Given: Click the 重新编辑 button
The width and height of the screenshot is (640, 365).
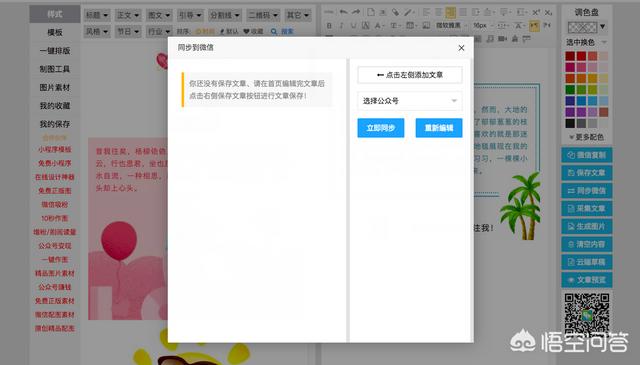Looking at the screenshot, I should 439,128.
